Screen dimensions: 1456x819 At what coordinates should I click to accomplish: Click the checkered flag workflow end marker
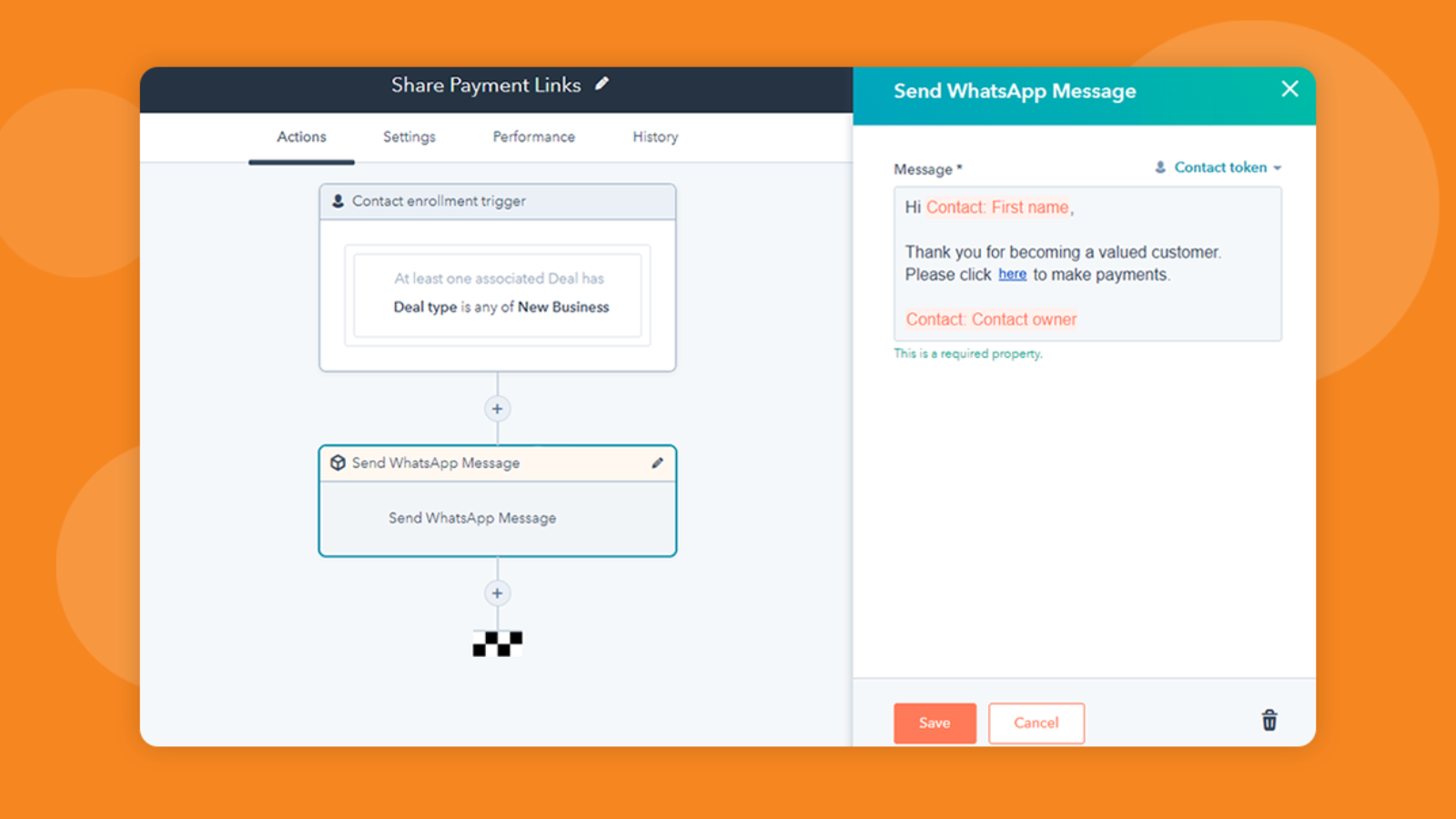coord(497,644)
